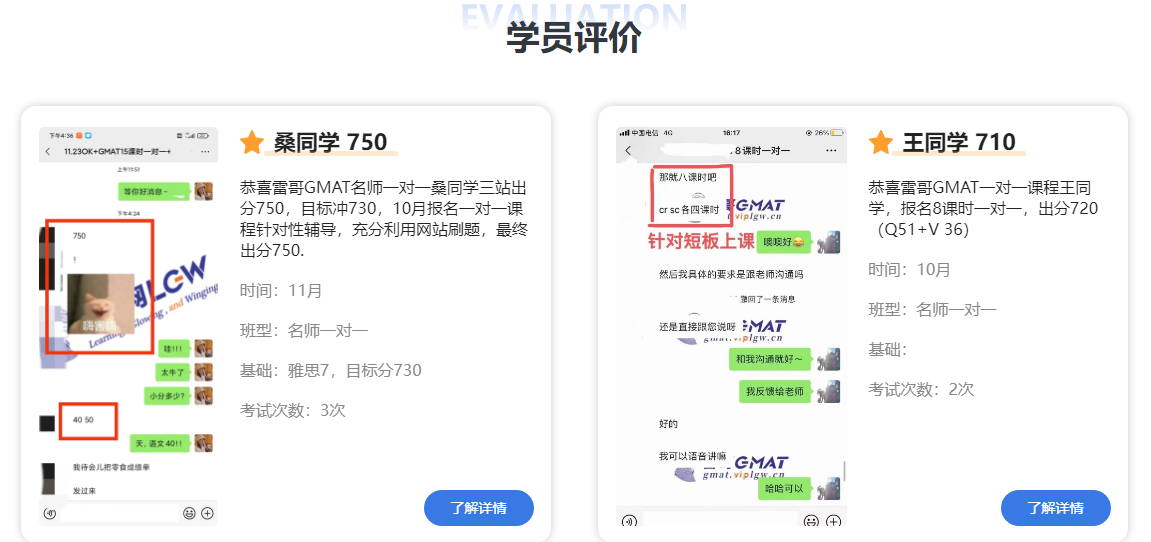The height and width of the screenshot is (542, 1151).
Task: Open 了解详情 for 王同学 review
Action: [1055, 508]
